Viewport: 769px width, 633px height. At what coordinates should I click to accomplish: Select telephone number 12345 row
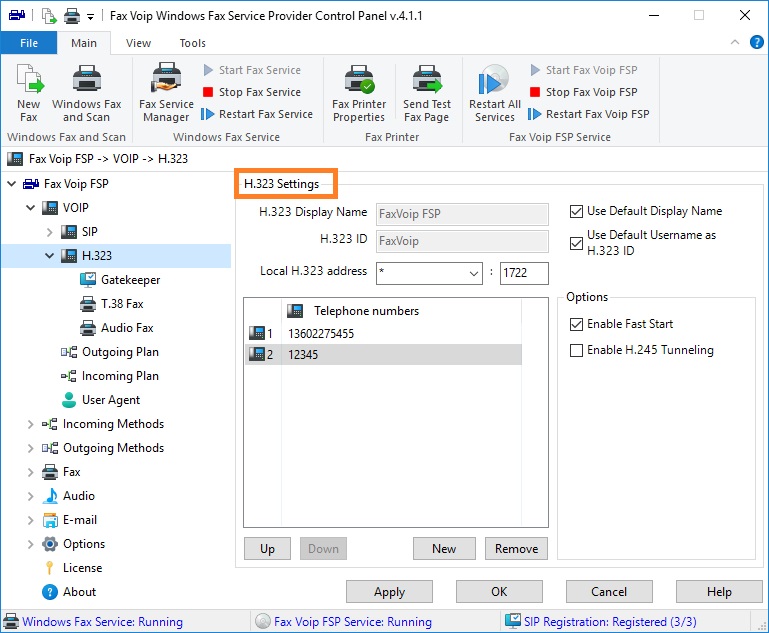click(384, 354)
